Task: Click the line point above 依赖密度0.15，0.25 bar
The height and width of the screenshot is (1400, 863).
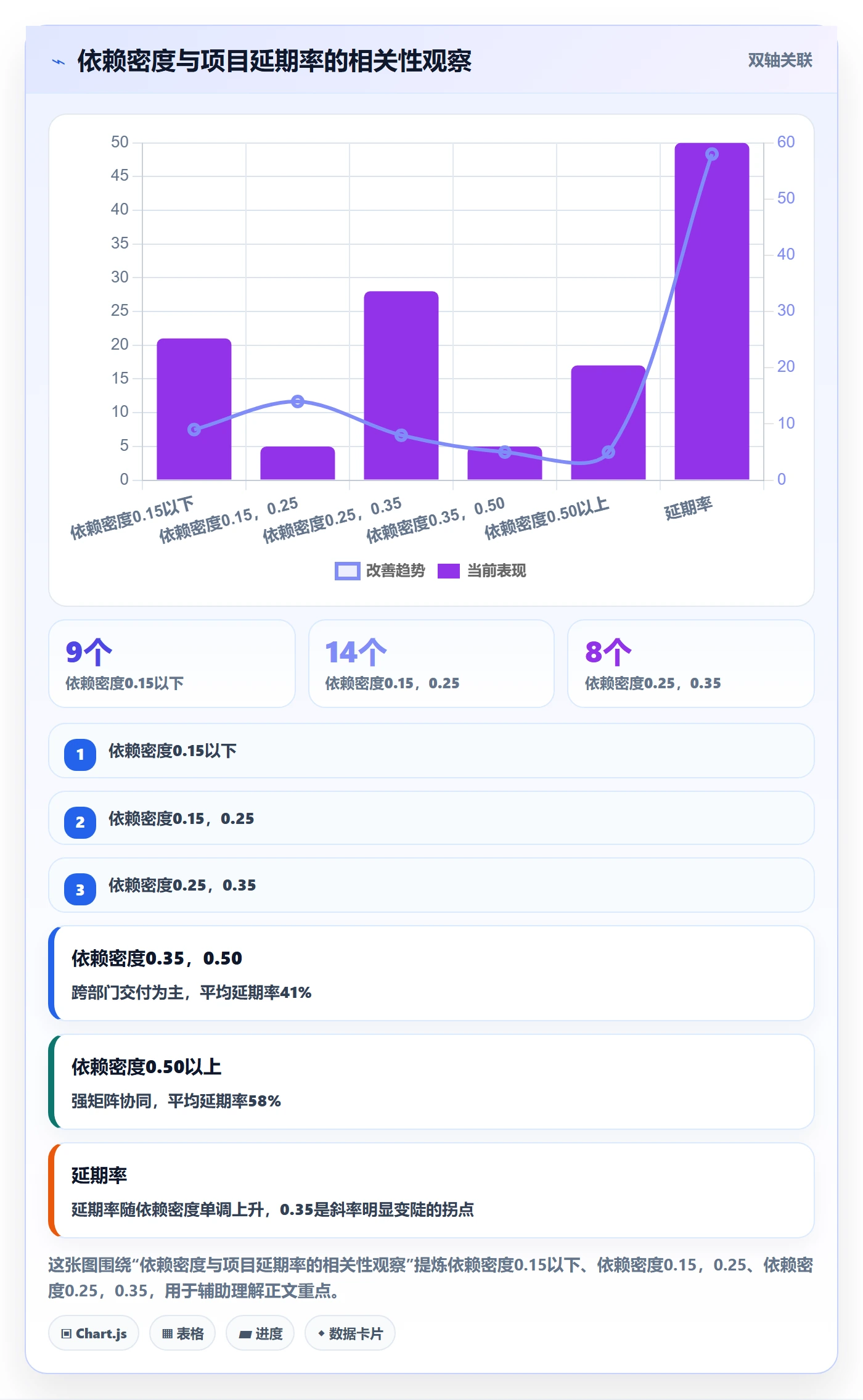Action: pyautogui.click(x=298, y=401)
